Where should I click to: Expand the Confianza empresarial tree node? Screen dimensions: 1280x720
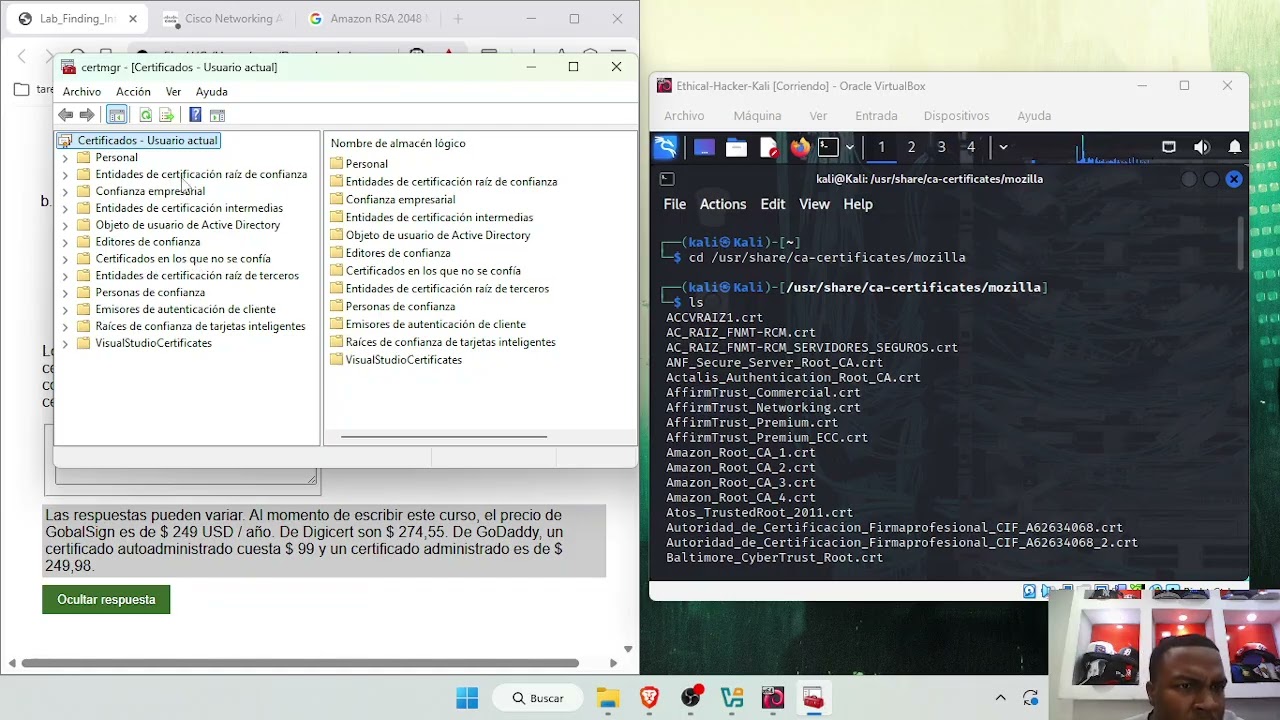pos(65,192)
